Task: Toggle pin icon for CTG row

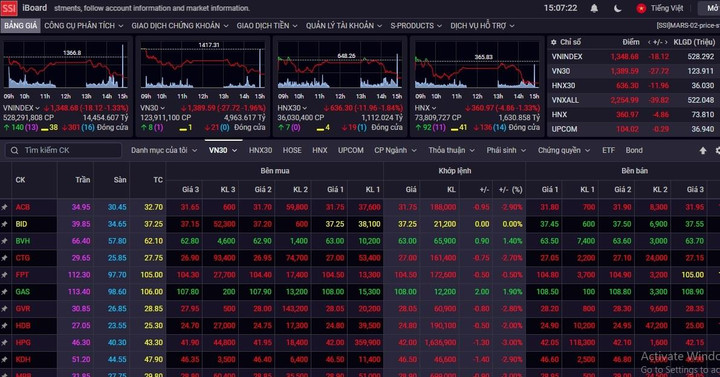Action: click(5, 258)
